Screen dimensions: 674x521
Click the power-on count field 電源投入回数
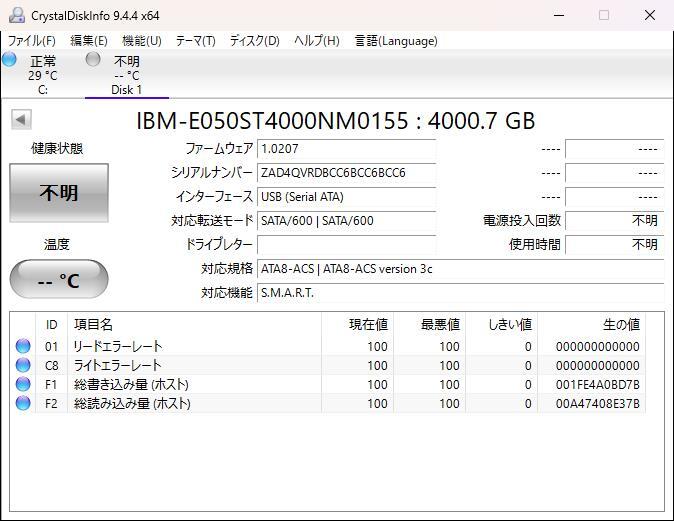coord(615,221)
